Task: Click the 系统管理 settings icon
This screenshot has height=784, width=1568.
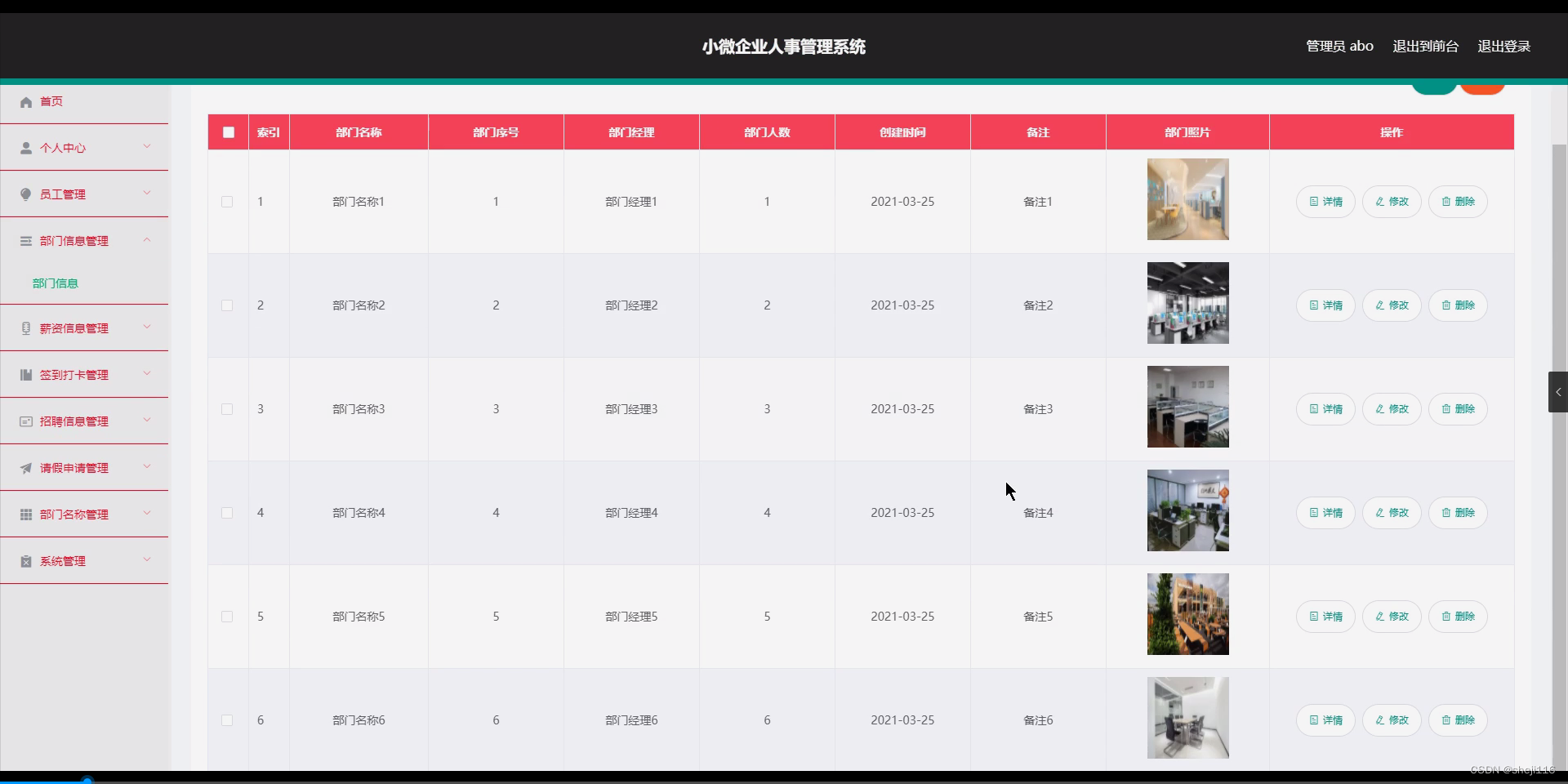Action: pos(25,561)
